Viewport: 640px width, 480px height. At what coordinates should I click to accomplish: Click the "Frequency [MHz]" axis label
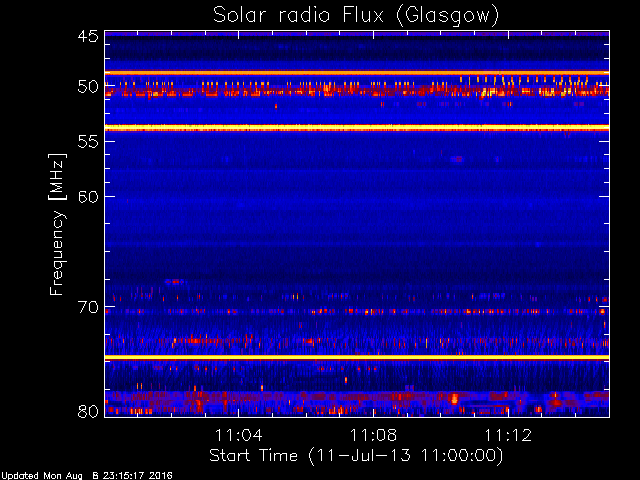57,224
